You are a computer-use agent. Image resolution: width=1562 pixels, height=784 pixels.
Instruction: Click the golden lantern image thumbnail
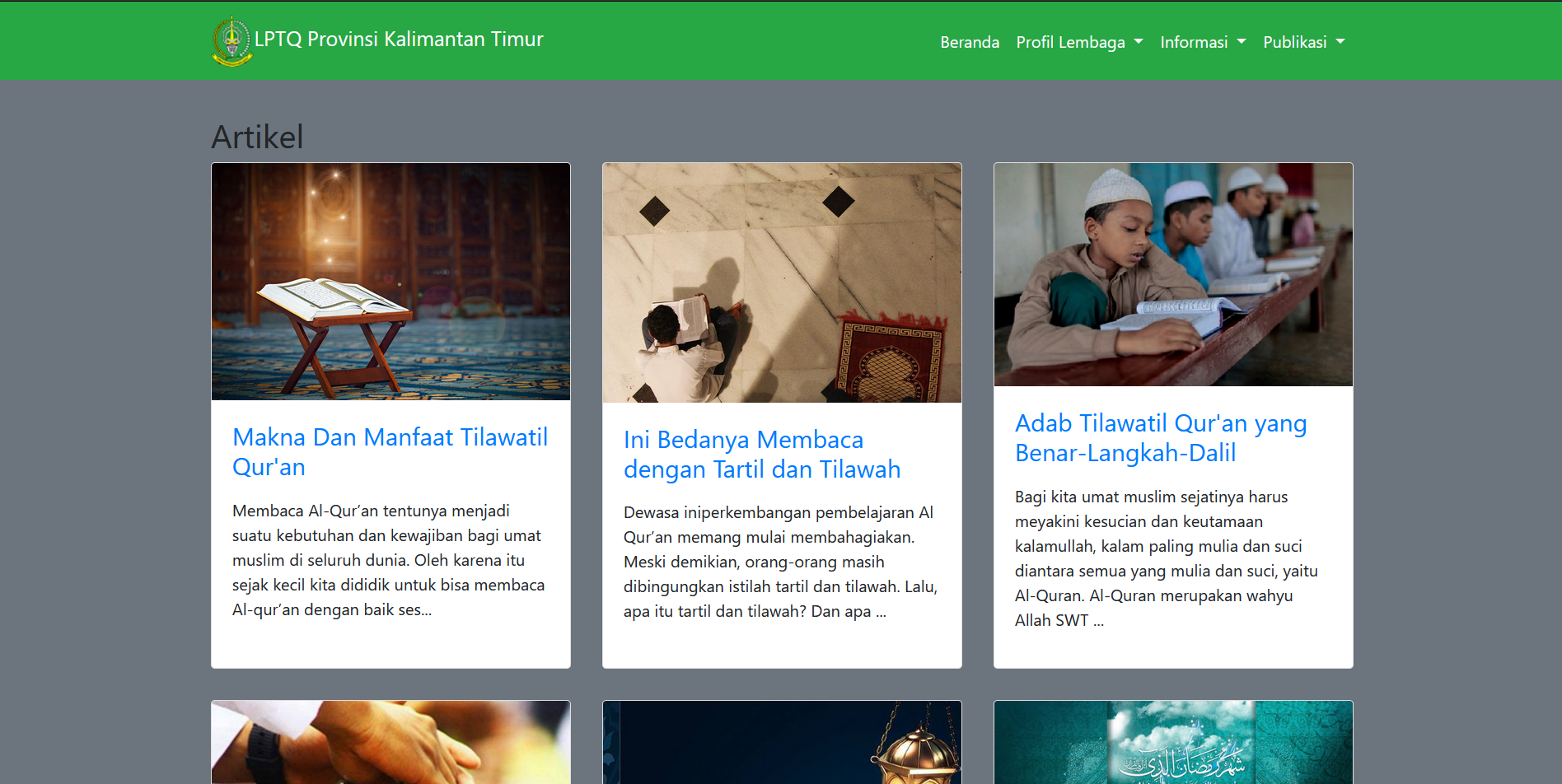pos(782,742)
